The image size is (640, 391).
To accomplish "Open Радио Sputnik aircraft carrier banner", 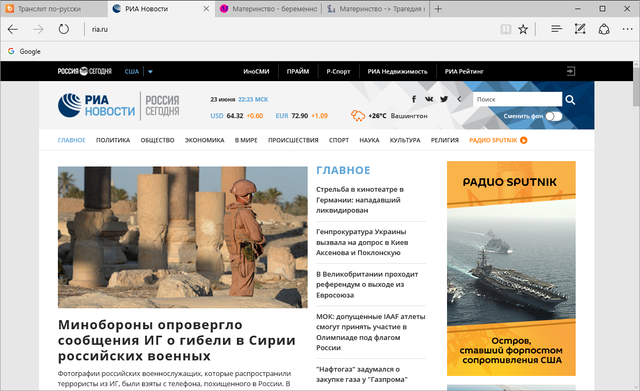I will [511, 268].
